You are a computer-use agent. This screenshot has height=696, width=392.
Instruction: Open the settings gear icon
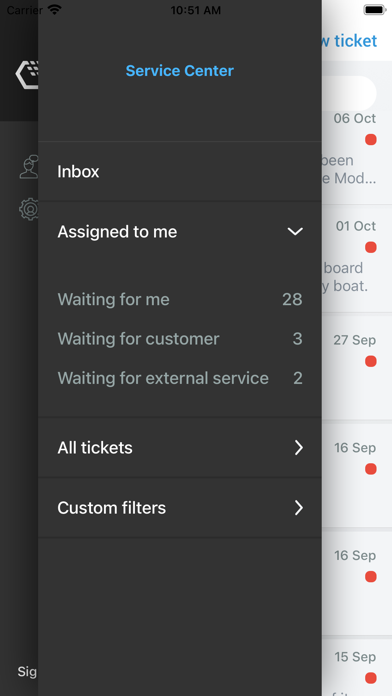29,209
